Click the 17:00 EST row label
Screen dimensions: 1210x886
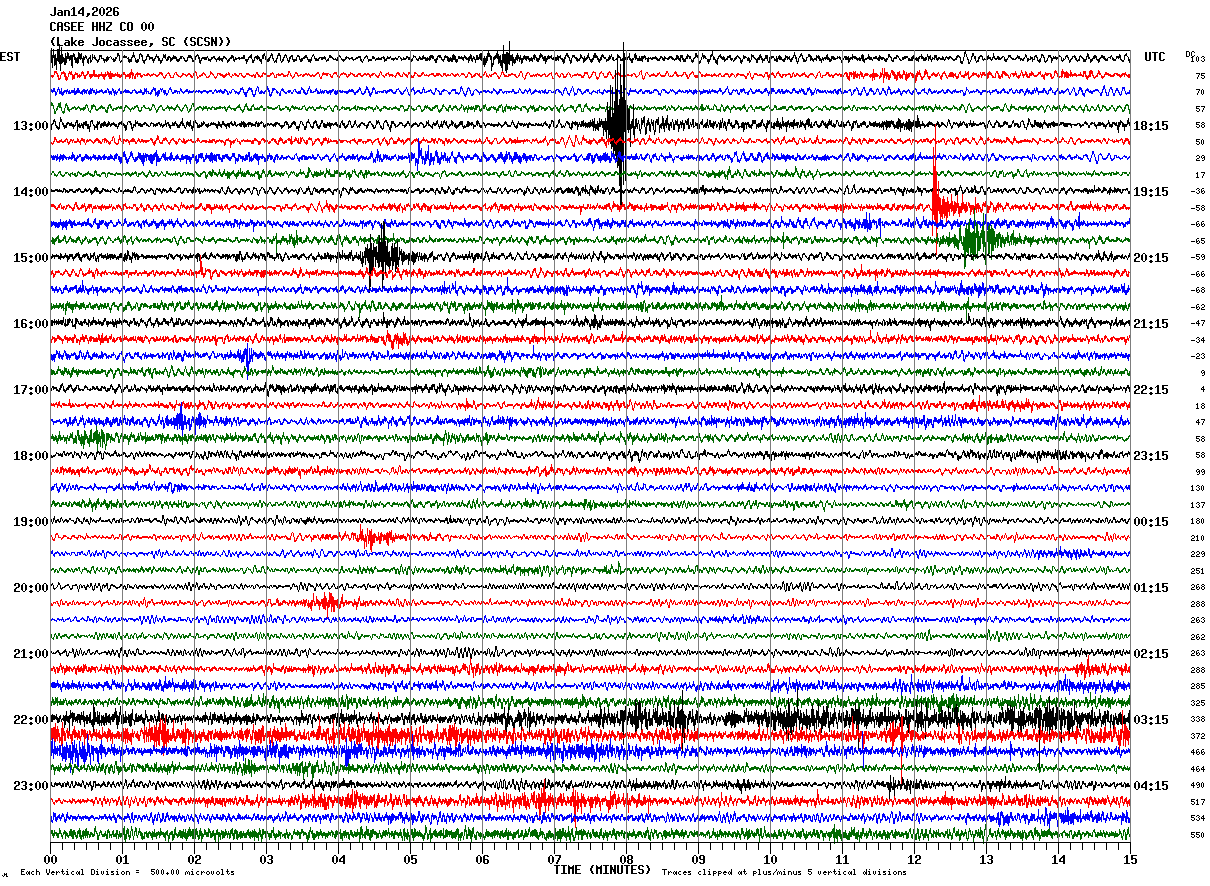30,390
